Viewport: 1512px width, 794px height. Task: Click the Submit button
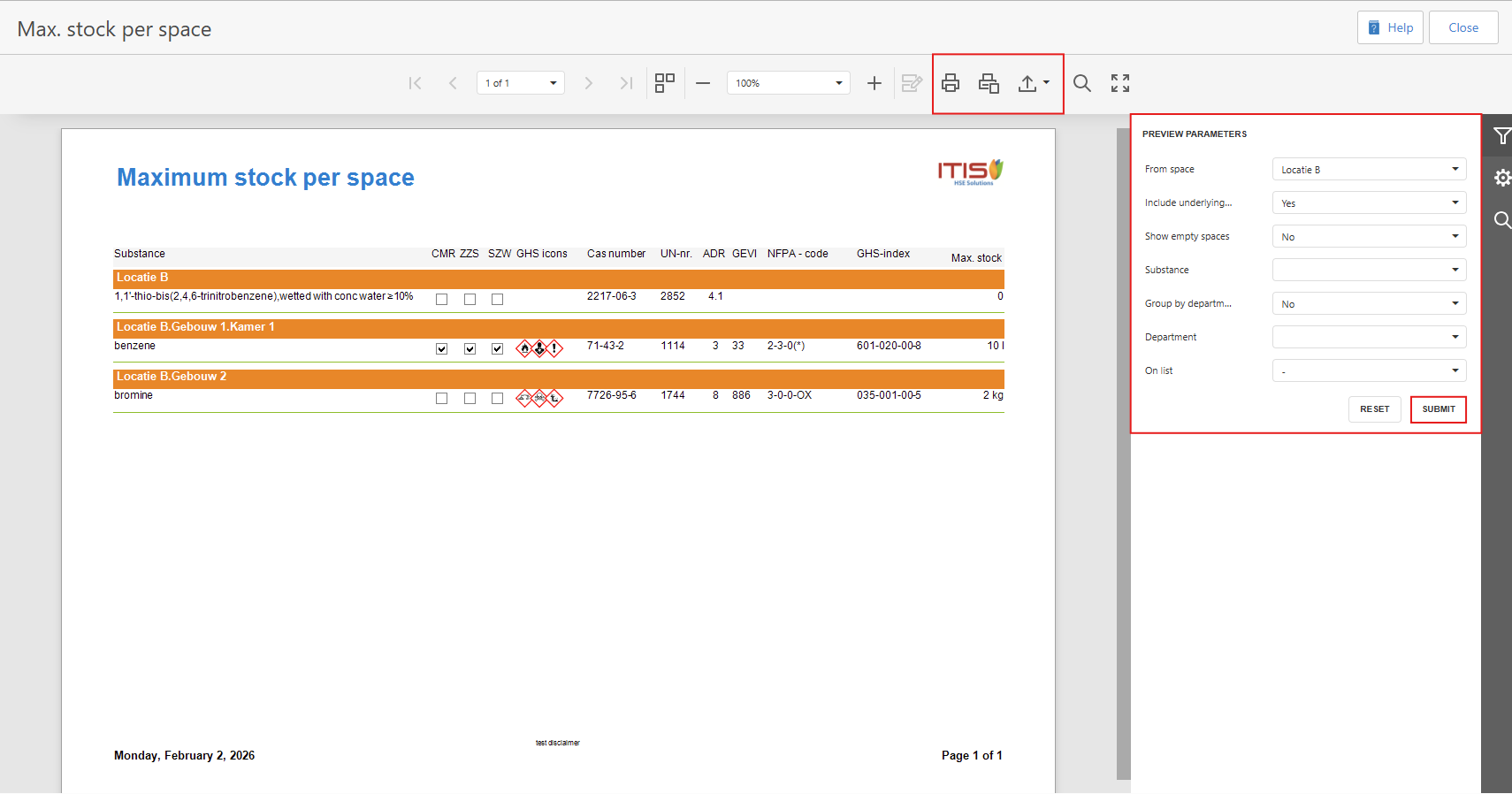(x=1438, y=409)
